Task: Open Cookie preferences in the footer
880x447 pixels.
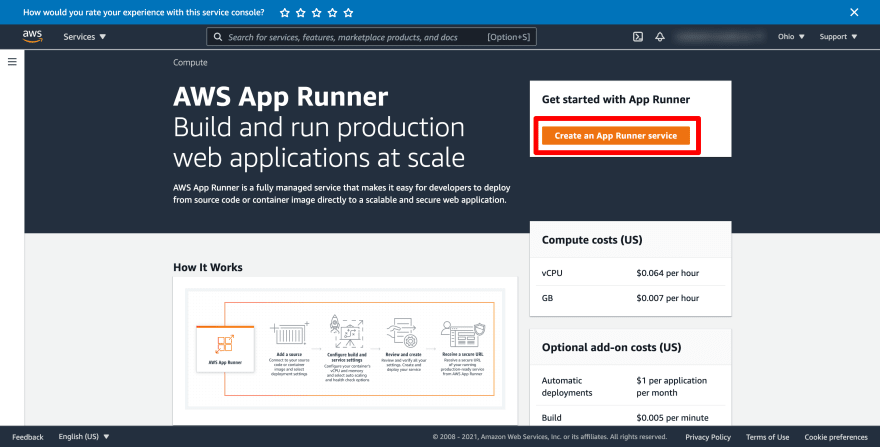Action: [836, 437]
